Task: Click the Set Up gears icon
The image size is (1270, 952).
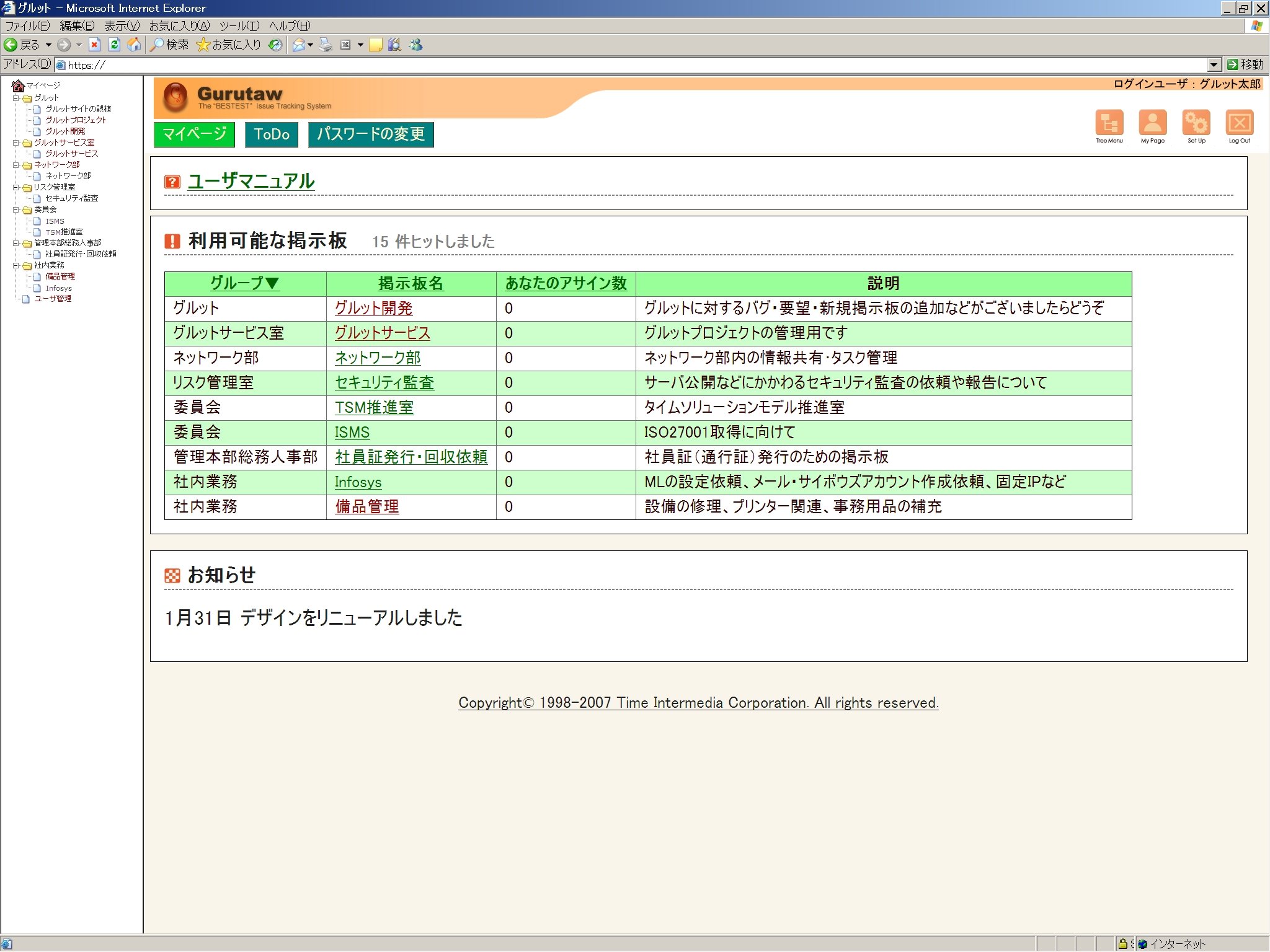Action: click(x=1196, y=123)
